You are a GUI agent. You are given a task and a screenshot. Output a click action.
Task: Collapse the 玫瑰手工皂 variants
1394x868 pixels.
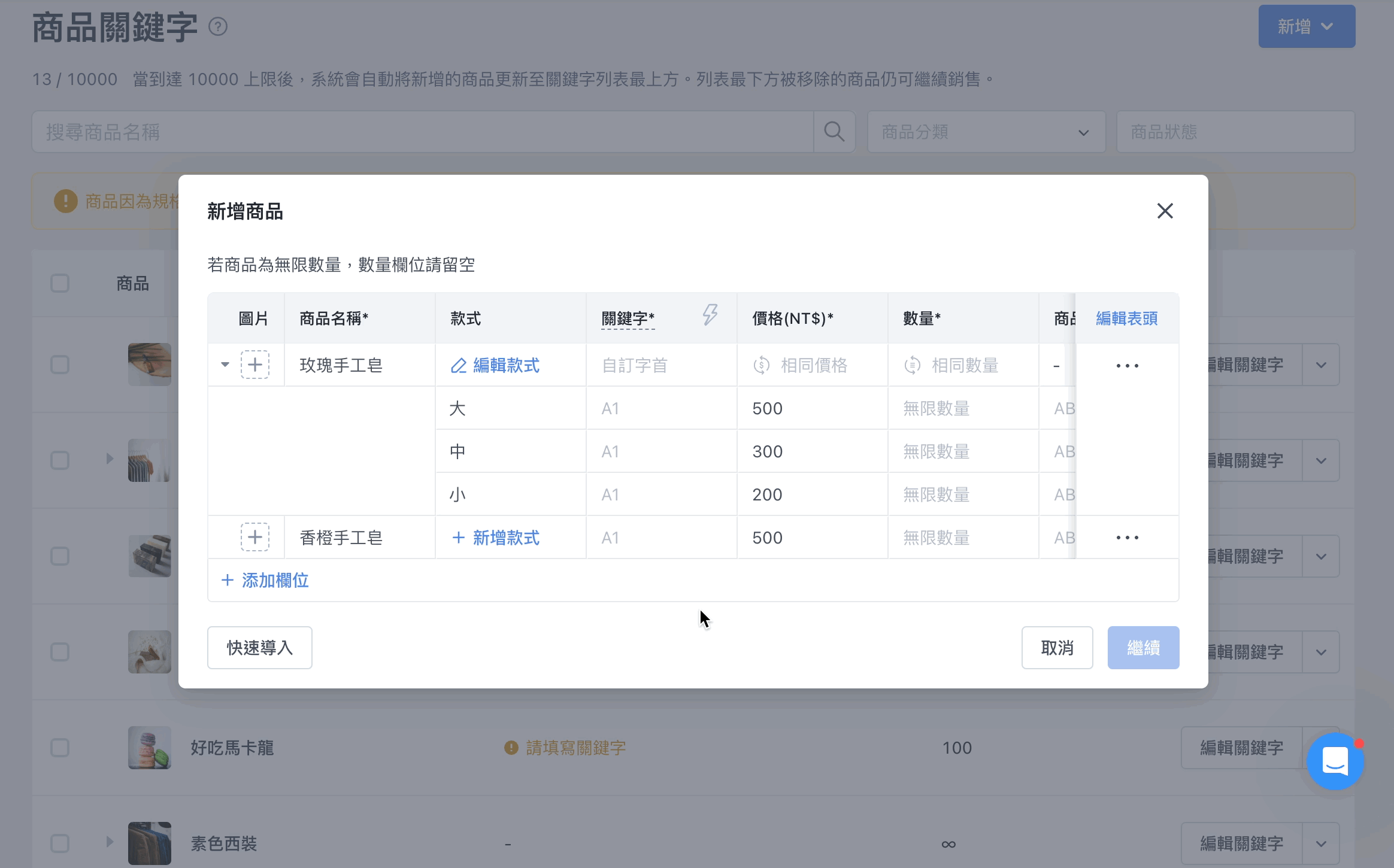(x=225, y=365)
